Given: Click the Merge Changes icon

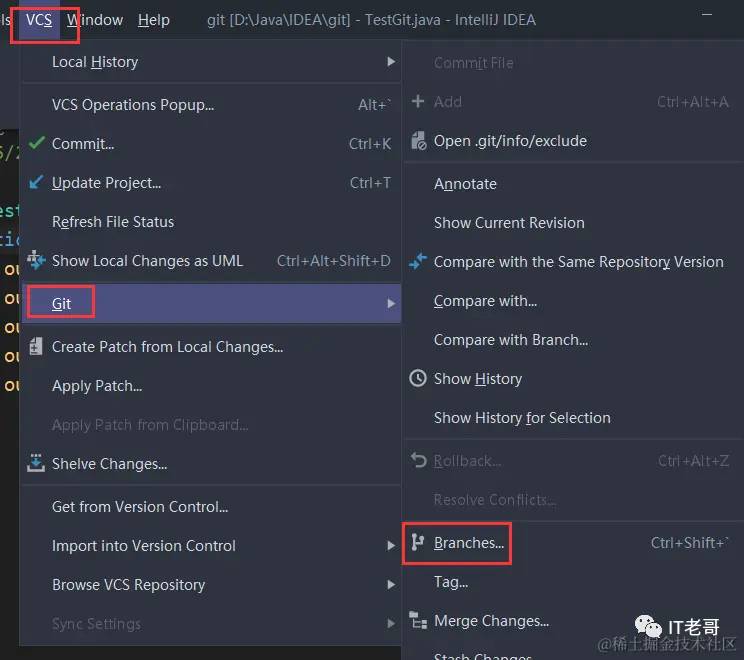Looking at the screenshot, I should (x=418, y=620).
